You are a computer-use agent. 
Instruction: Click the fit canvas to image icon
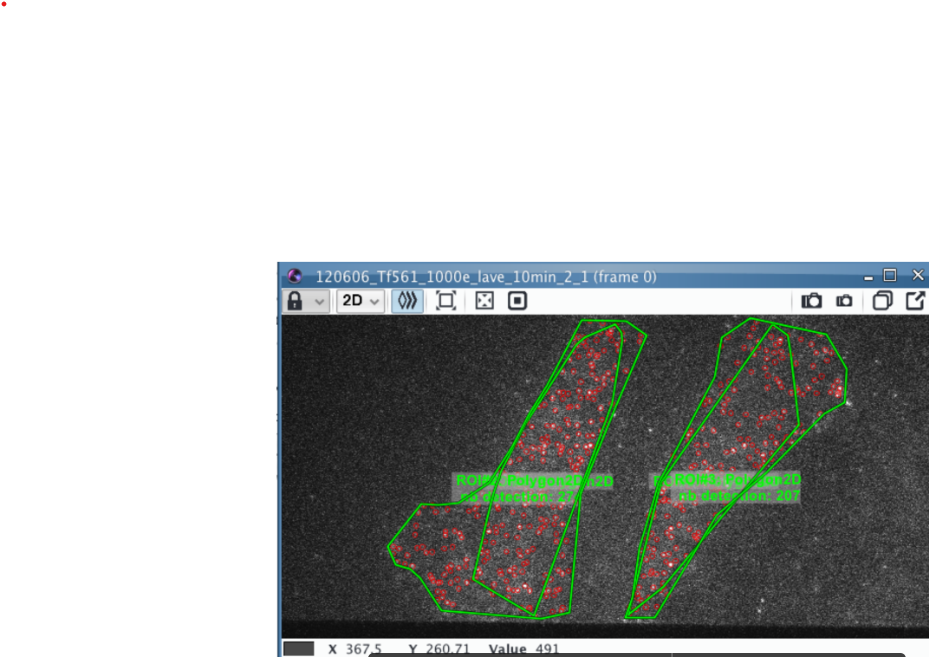[446, 301]
